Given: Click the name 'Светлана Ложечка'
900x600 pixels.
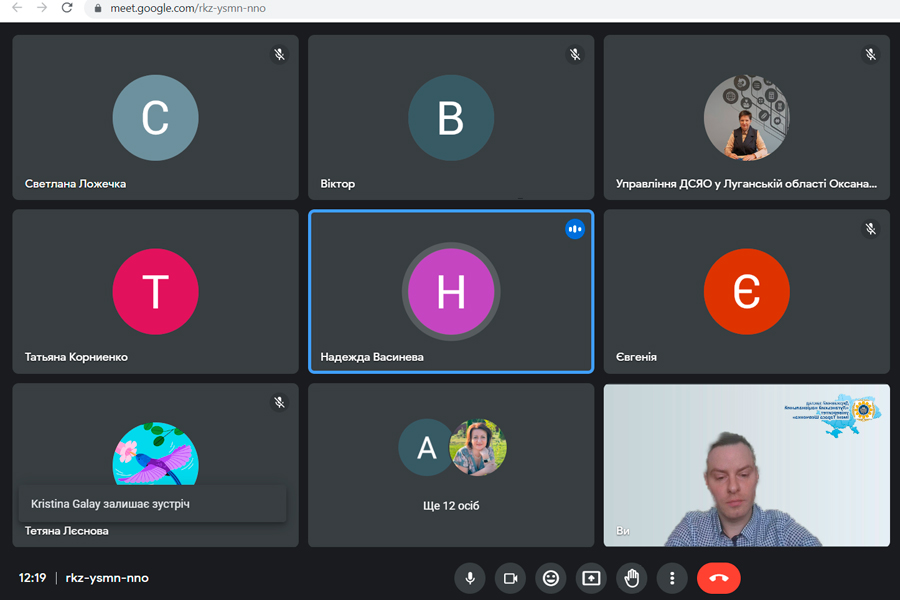Looking at the screenshot, I should pos(75,184).
